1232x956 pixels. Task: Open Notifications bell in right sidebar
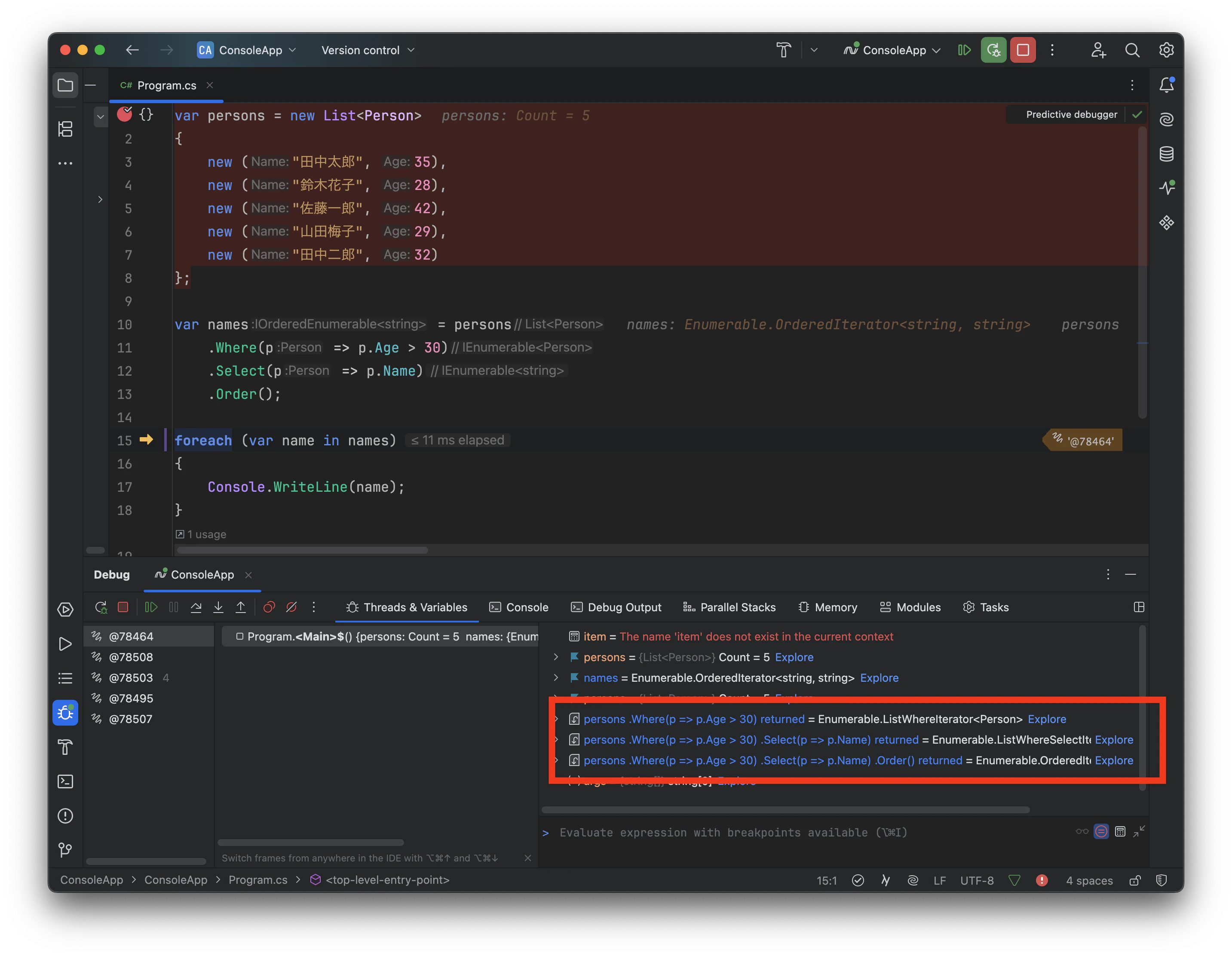pos(1166,85)
